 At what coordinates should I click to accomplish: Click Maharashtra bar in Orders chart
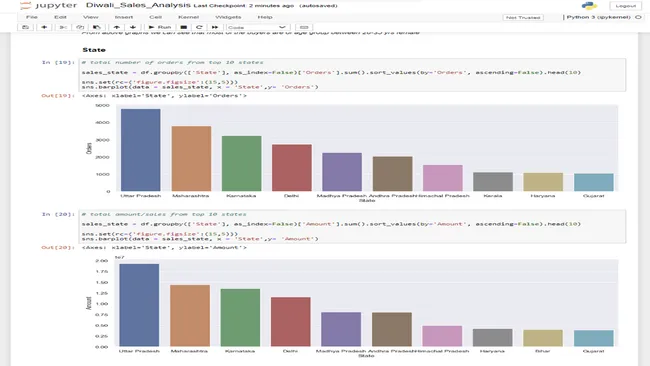pos(191,159)
